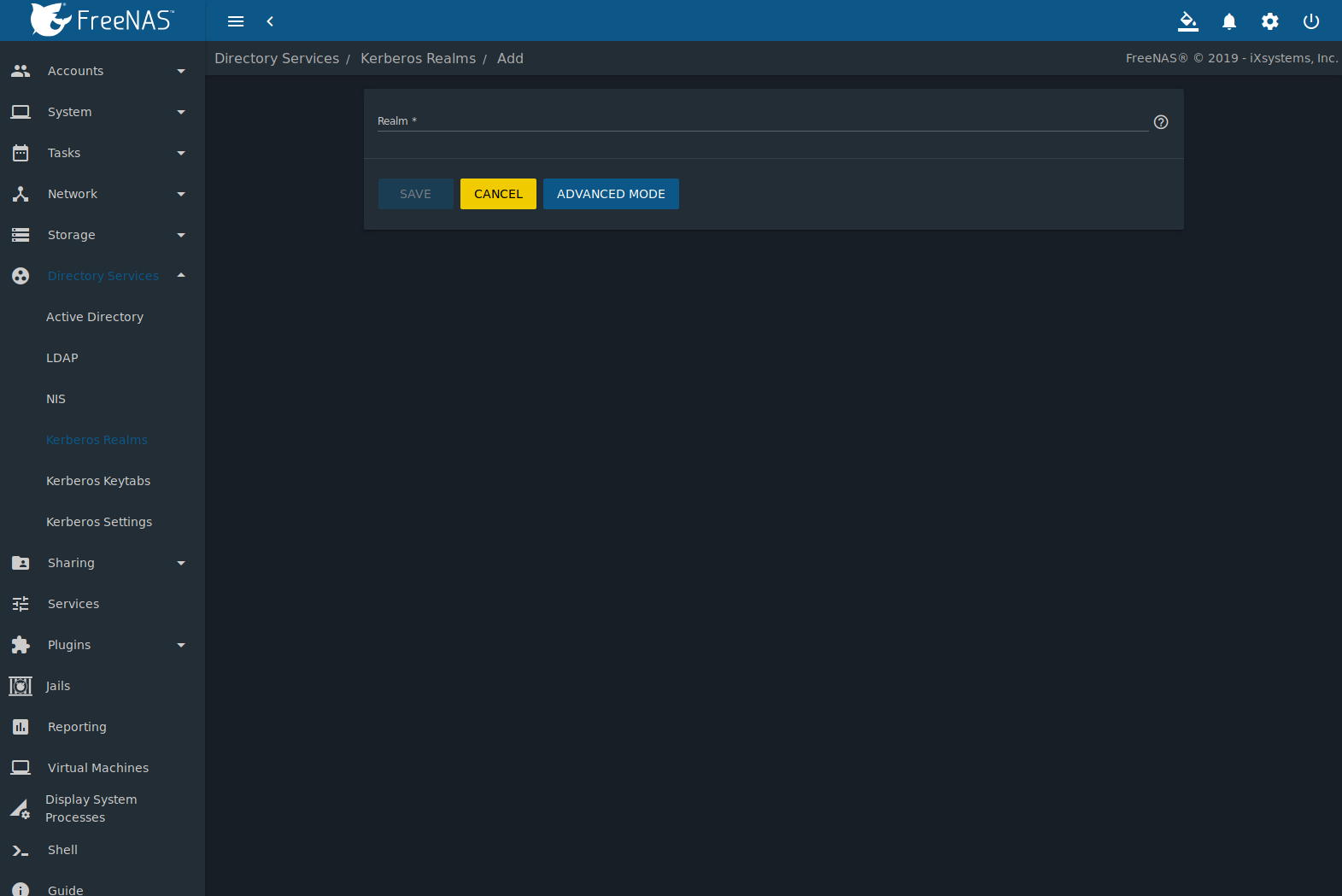The width and height of the screenshot is (1342, 896).
Task: Click the Add breadcrumb
Action: pos(510,58)
